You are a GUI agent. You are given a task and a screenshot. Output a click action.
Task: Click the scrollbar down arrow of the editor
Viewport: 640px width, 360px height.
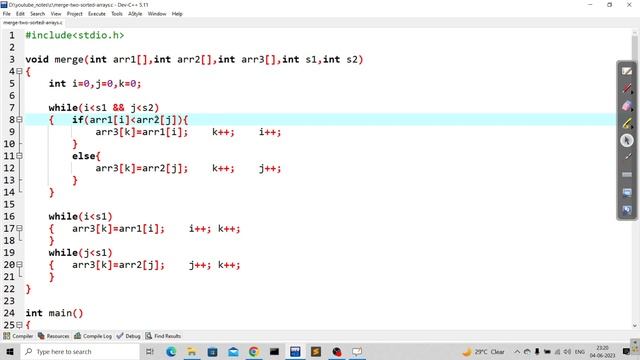[x=635, y=326]
